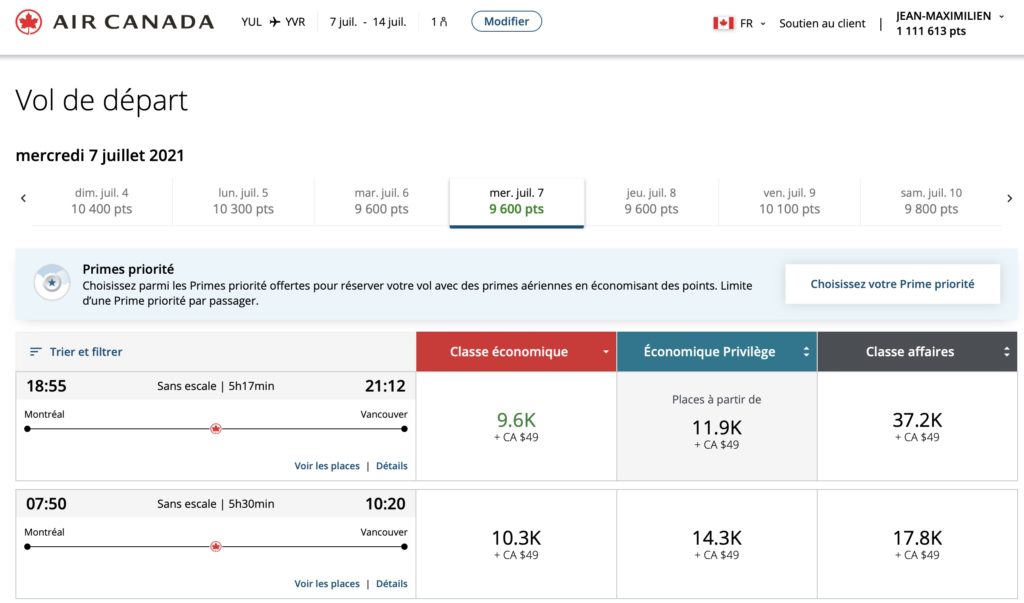1024x603 pixels.
Task: Choose Choisissez votre Prime priorité
Action: (892, 283)
